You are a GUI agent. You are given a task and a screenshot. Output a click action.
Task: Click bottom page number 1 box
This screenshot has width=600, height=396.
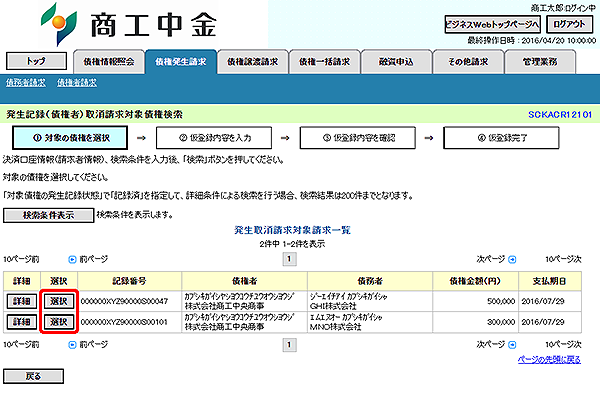[x=289, y=345]
